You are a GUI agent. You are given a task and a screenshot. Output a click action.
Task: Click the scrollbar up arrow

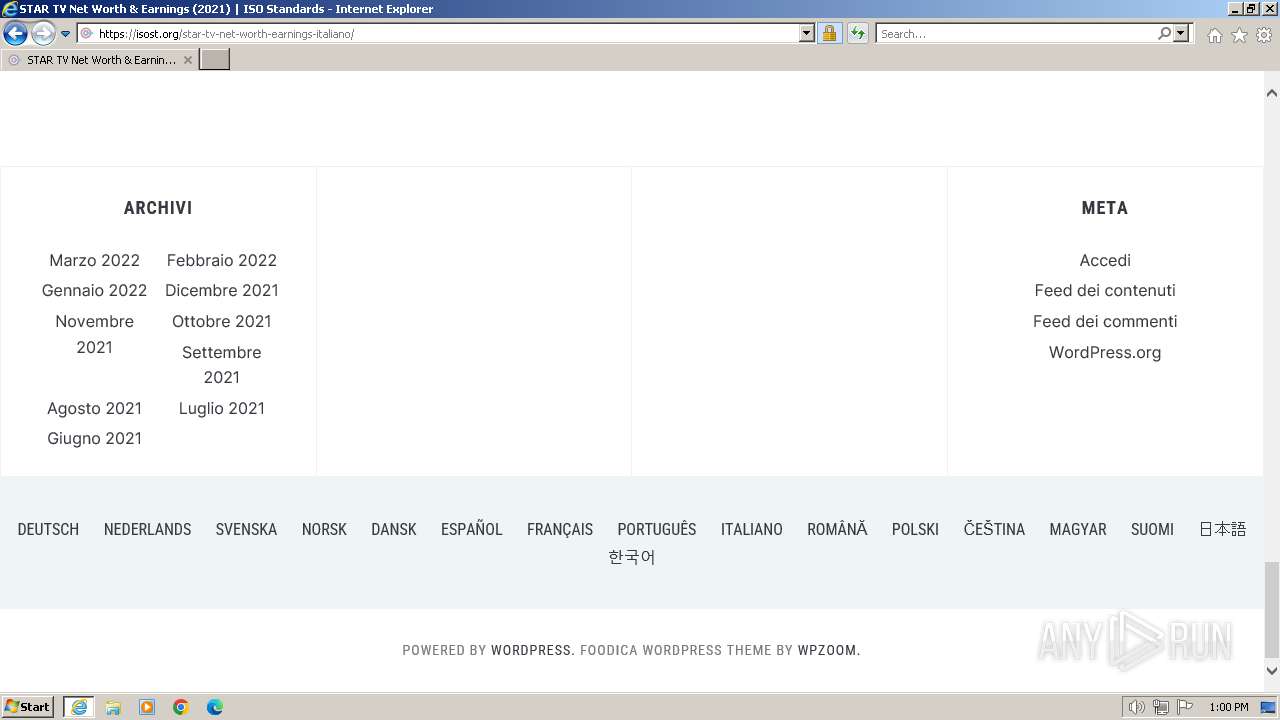[1272, 93]
